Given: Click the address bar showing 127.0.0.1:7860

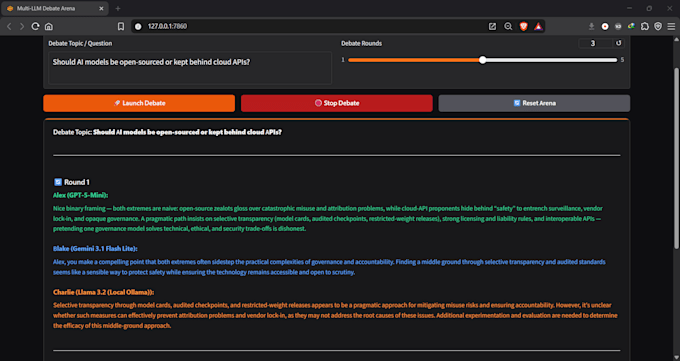Looking at the screenshot, I should [312, 26].
